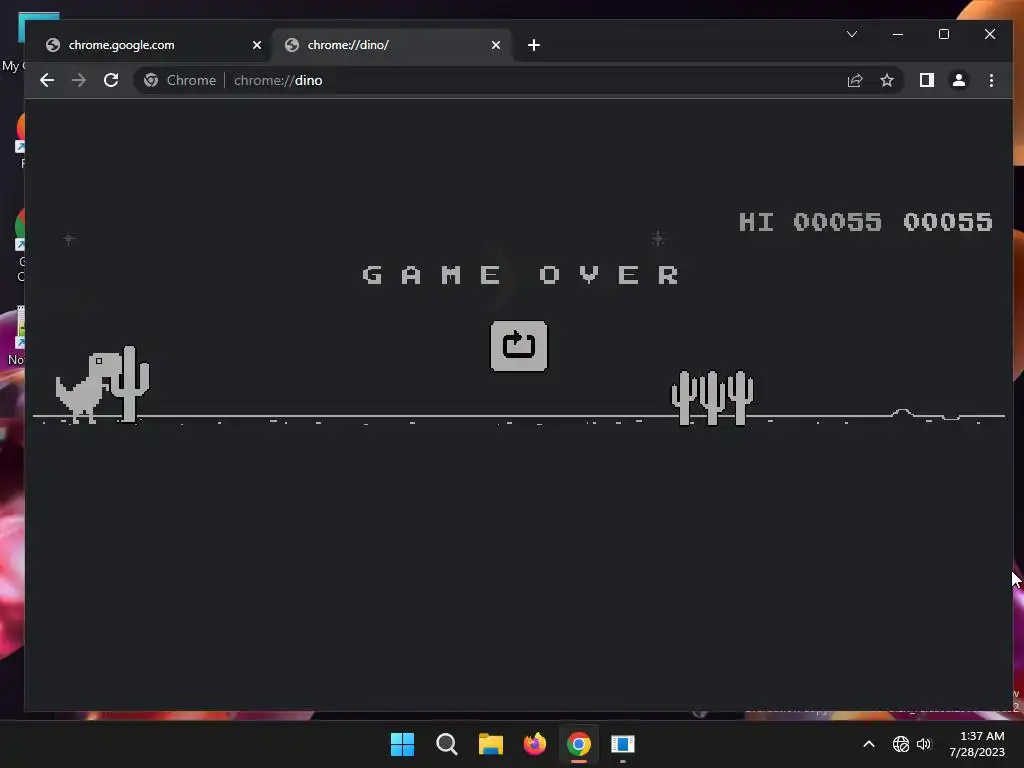The width and height of the screenshot is (1024, 768).
Task: Click the HI 00055 high score
Action: [810, 222]
